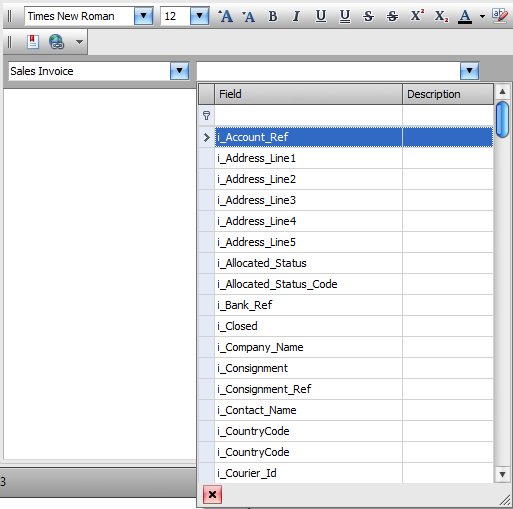Open the font size dropdown
The height and width of the screenshot is (509, 513).
point(199,16)
